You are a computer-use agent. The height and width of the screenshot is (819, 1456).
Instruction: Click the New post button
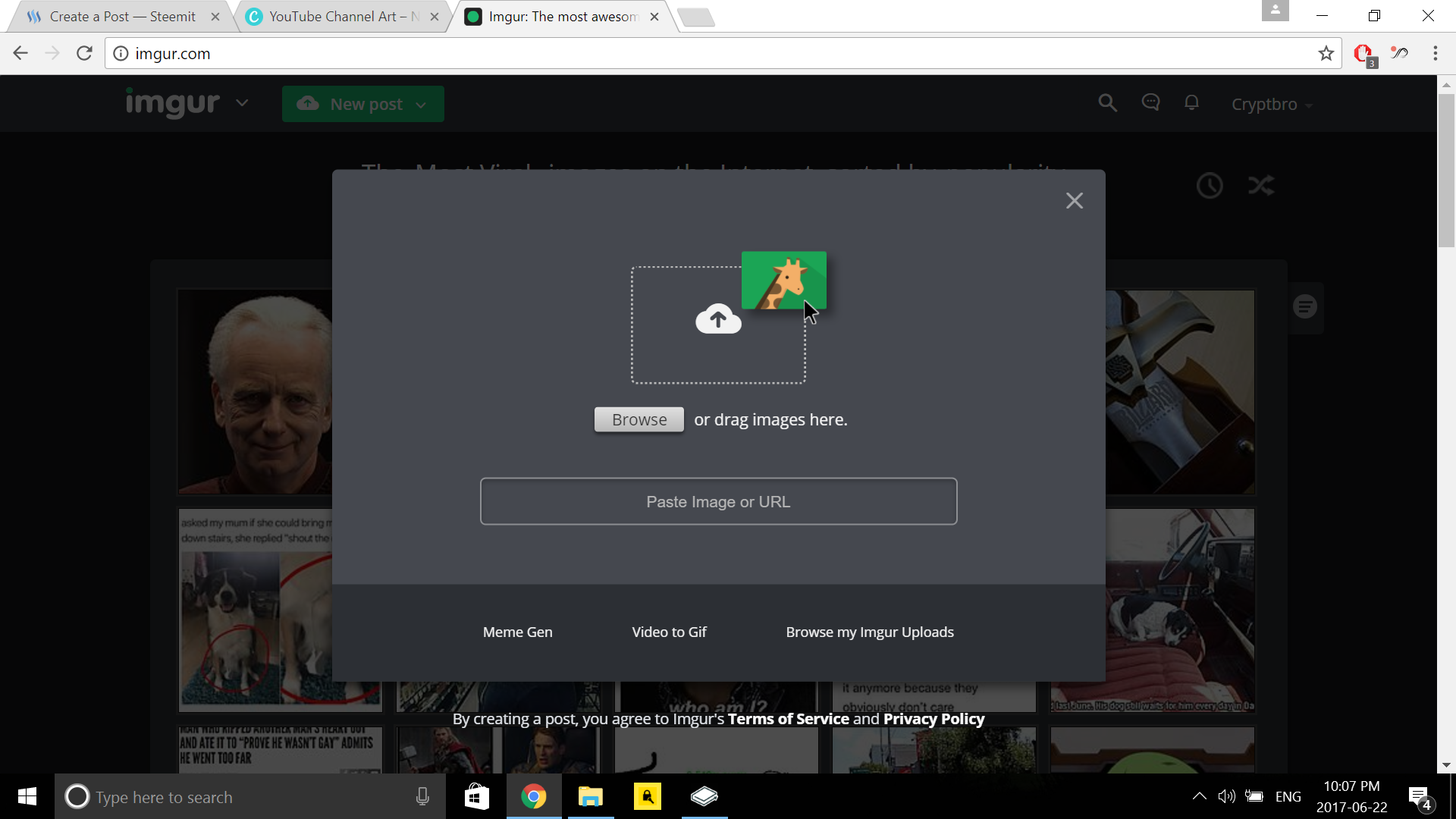pos(362,104)
